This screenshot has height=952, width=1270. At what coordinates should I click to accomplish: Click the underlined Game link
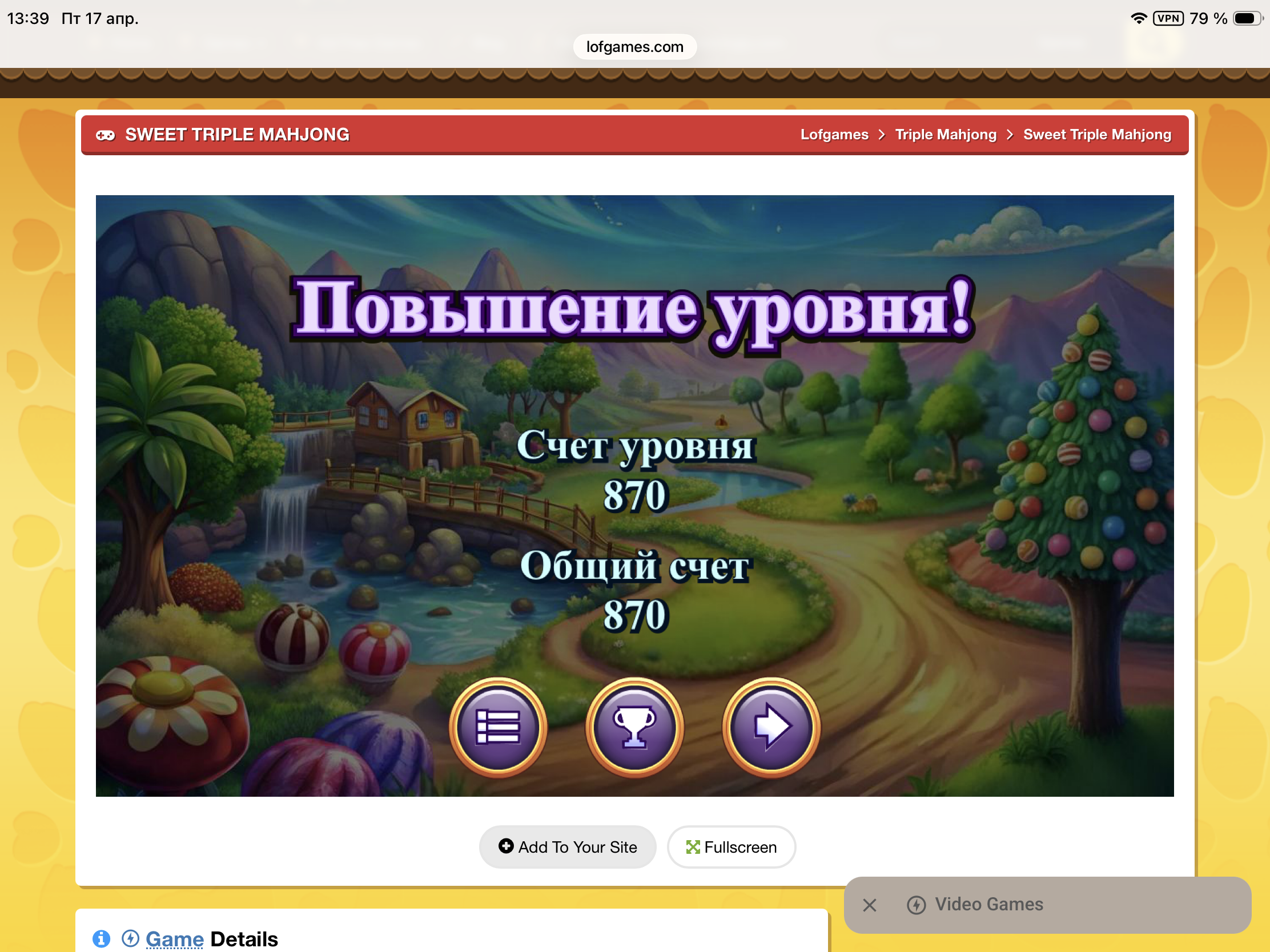point(175,939)
